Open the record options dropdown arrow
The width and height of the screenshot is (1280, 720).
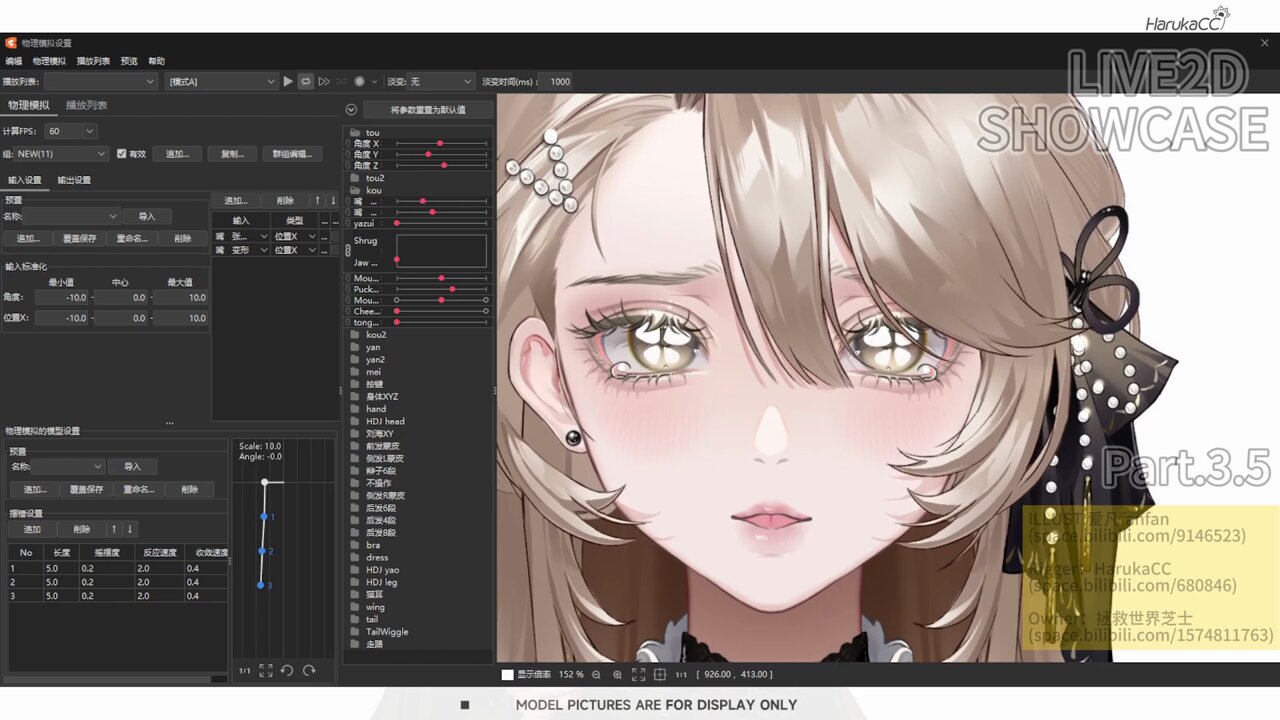[374, 82]
